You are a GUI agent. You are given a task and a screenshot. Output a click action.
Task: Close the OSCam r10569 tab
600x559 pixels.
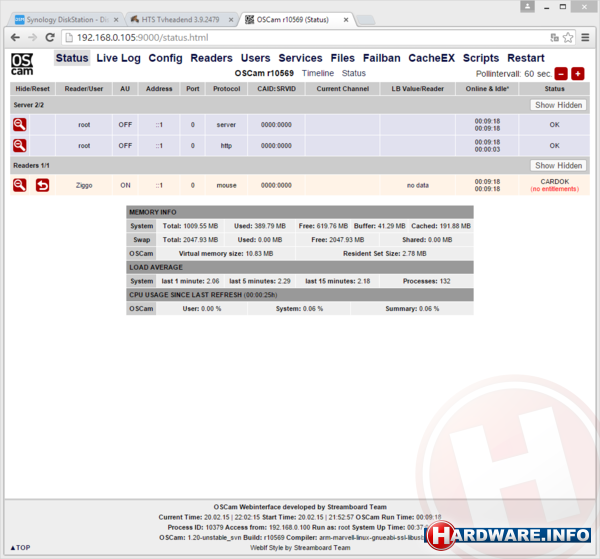[346, 20]
